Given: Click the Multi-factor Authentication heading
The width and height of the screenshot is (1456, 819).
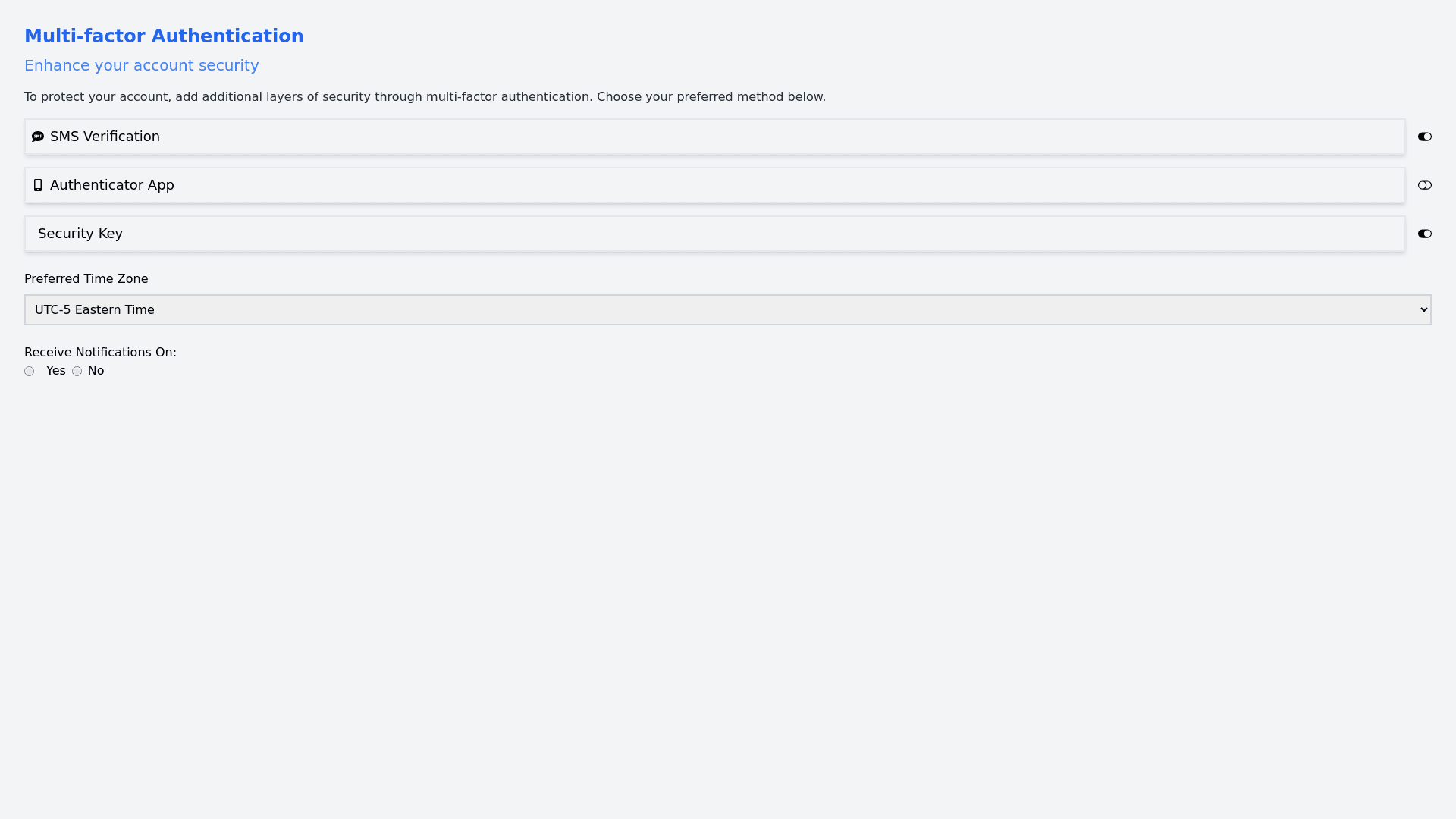Looking at the screenshot, I should 164,36.
